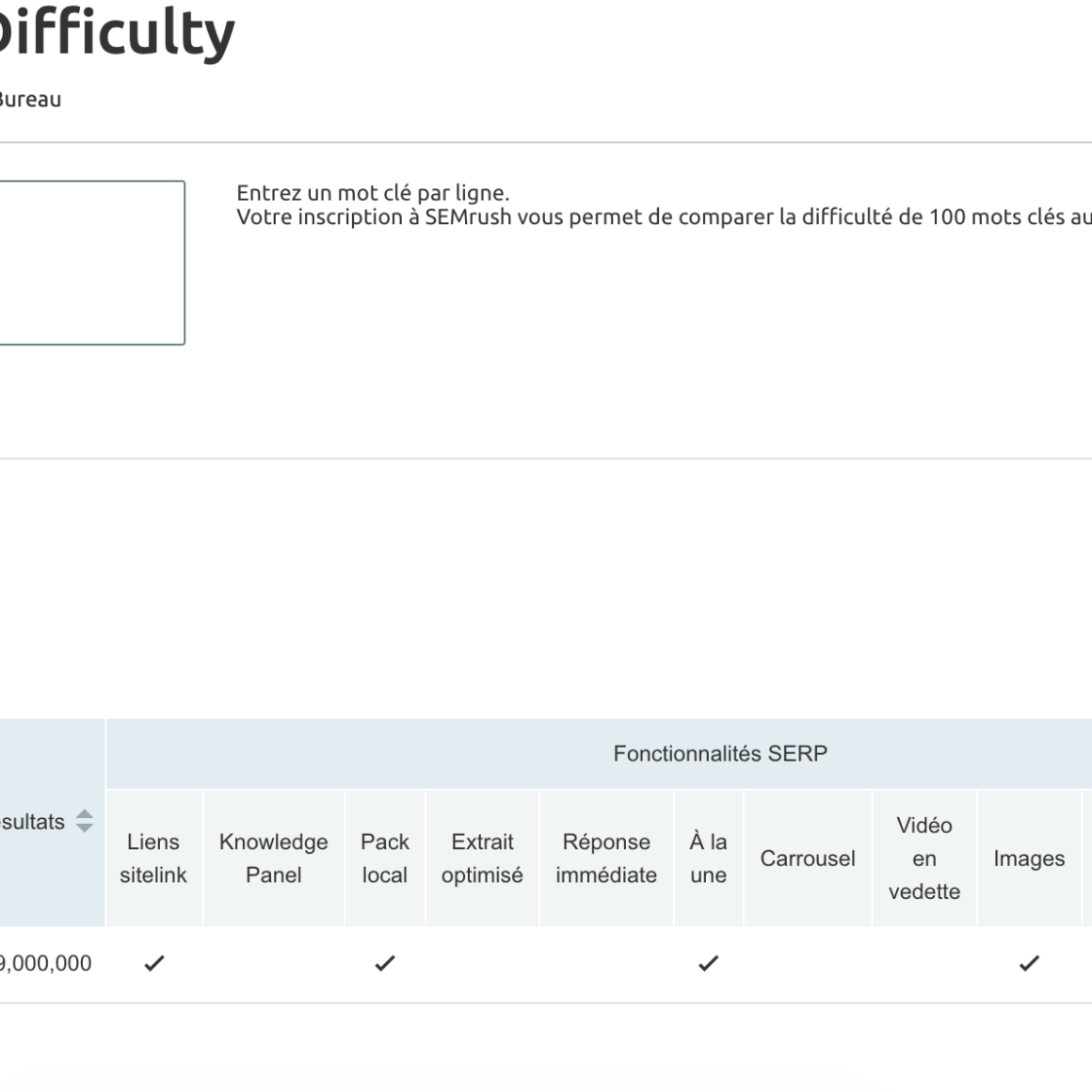Image resolution: width=1092 pixels, height=1092 pixels.
Task: Click the checkmark in the Images column
Action: (1030, 963)
